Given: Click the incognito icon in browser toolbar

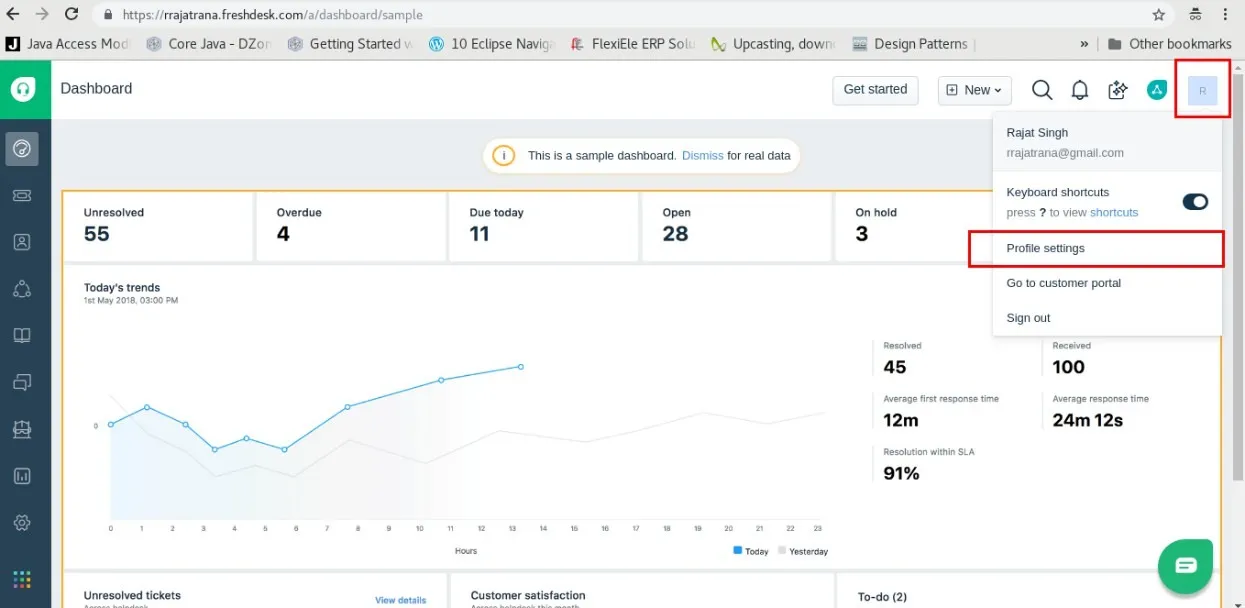Looking at the screenshot, I should (x=1195, y=15).
